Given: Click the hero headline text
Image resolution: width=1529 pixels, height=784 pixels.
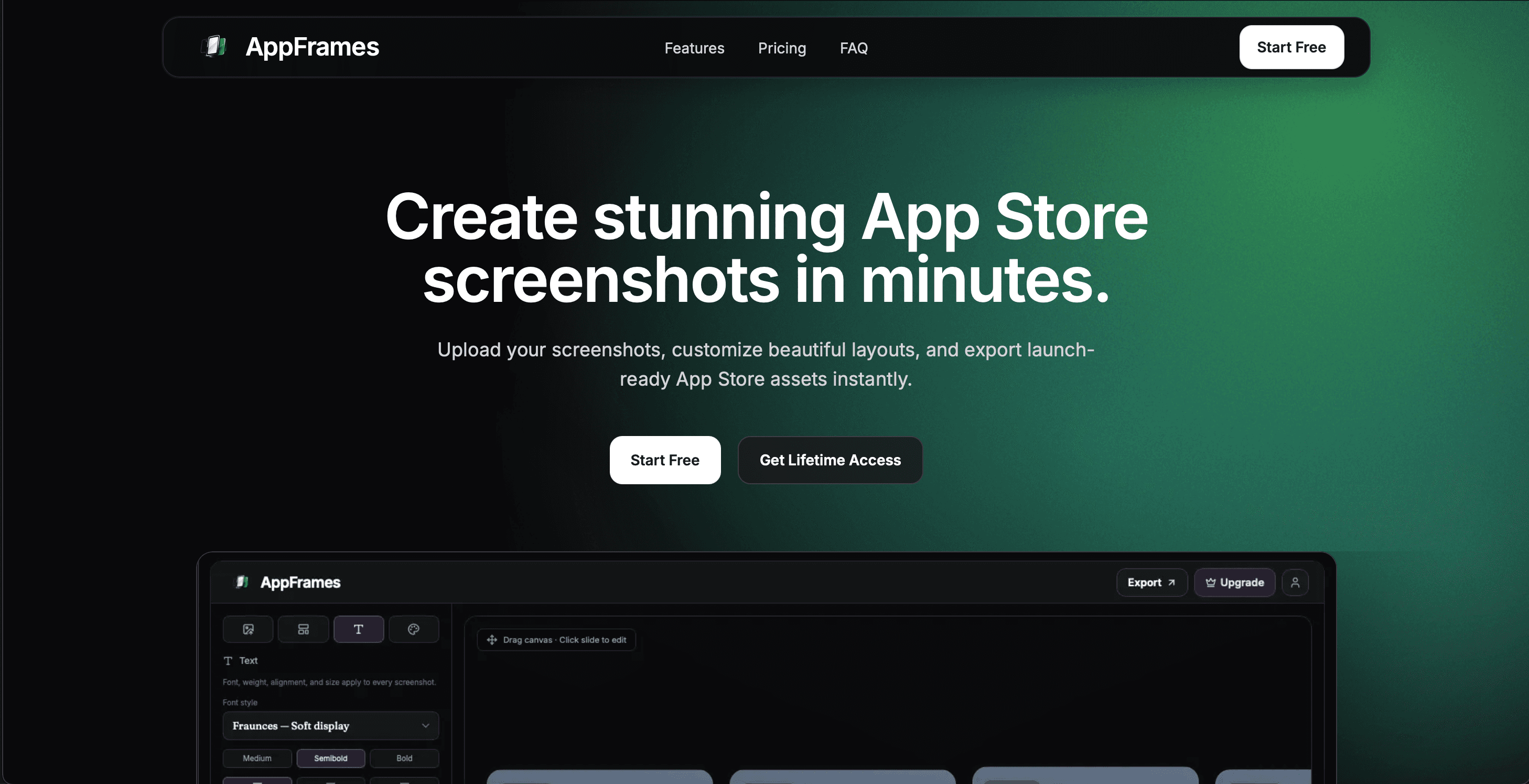Looking at the screenshot, I should 766,248.
